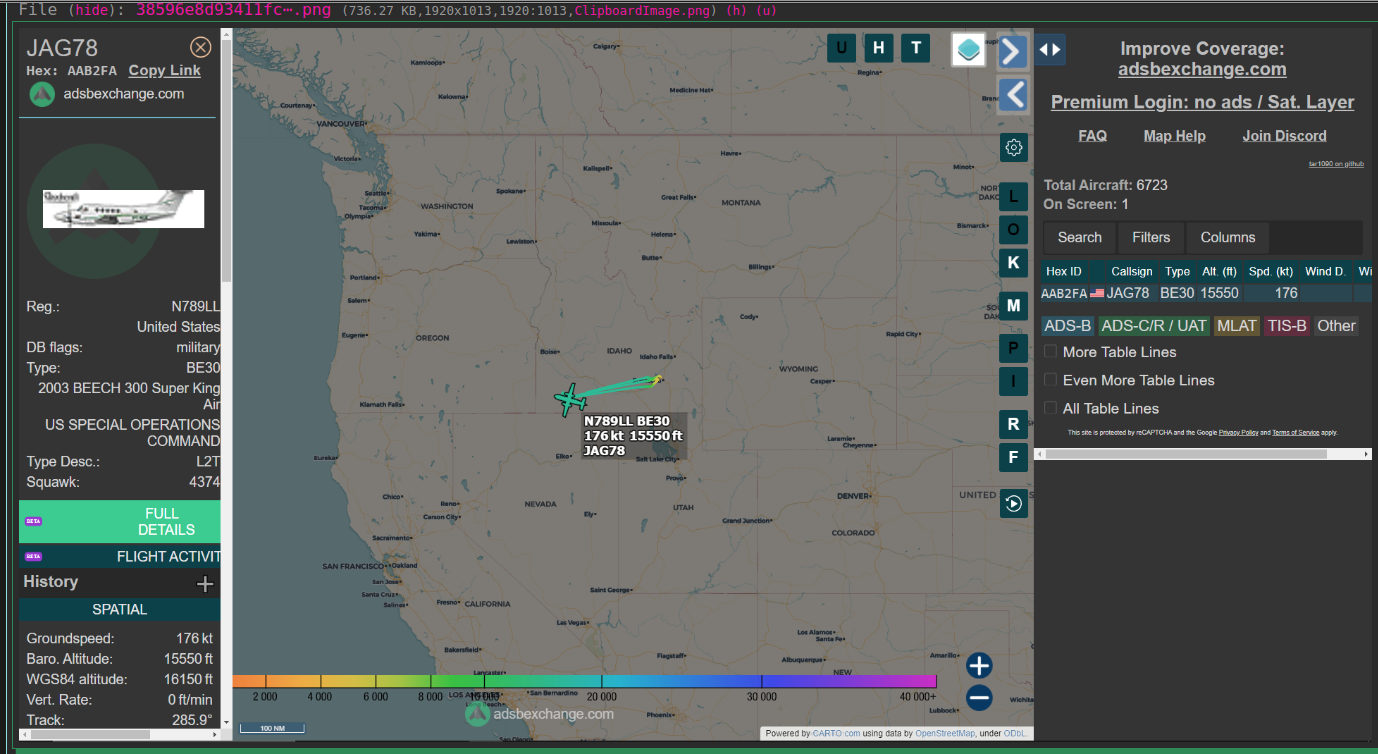
Task: Click the I map button
Action: (x=1013, y=381)
